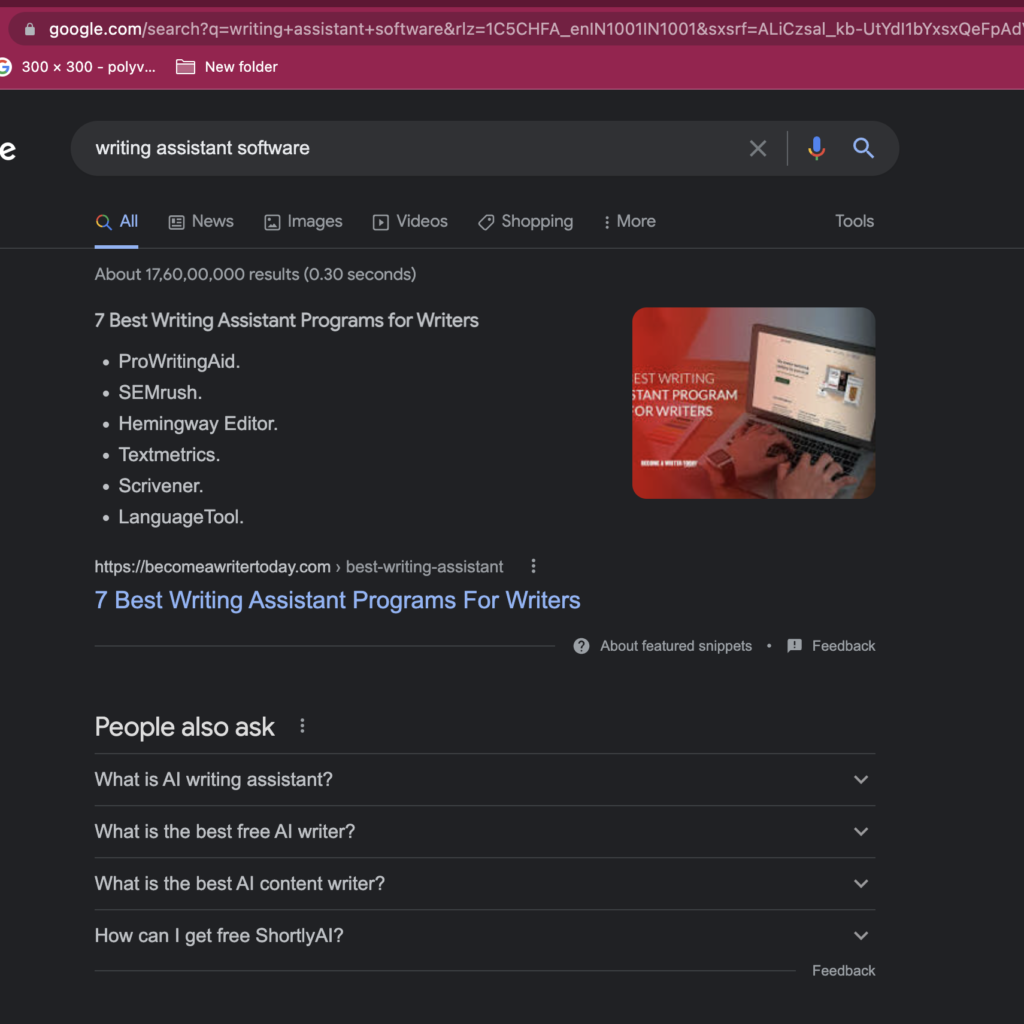Switch to the News tab
Screen dimensions: 1024x1024
click(201, 221)
